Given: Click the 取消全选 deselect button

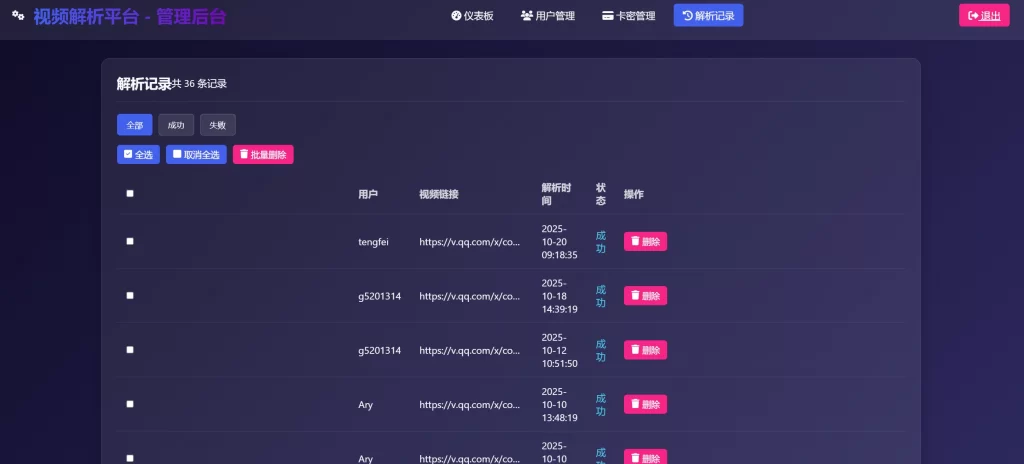Looking at the screenshot, I should (x=196, y=155).
